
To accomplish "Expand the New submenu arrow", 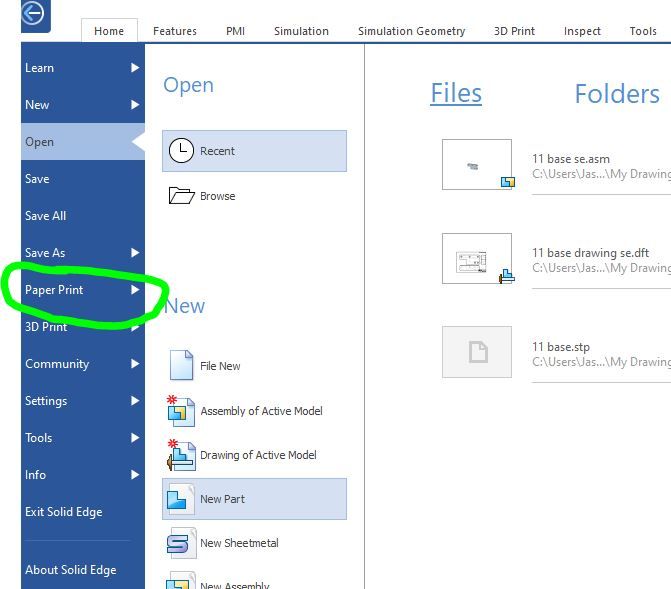I will [135, 104].
